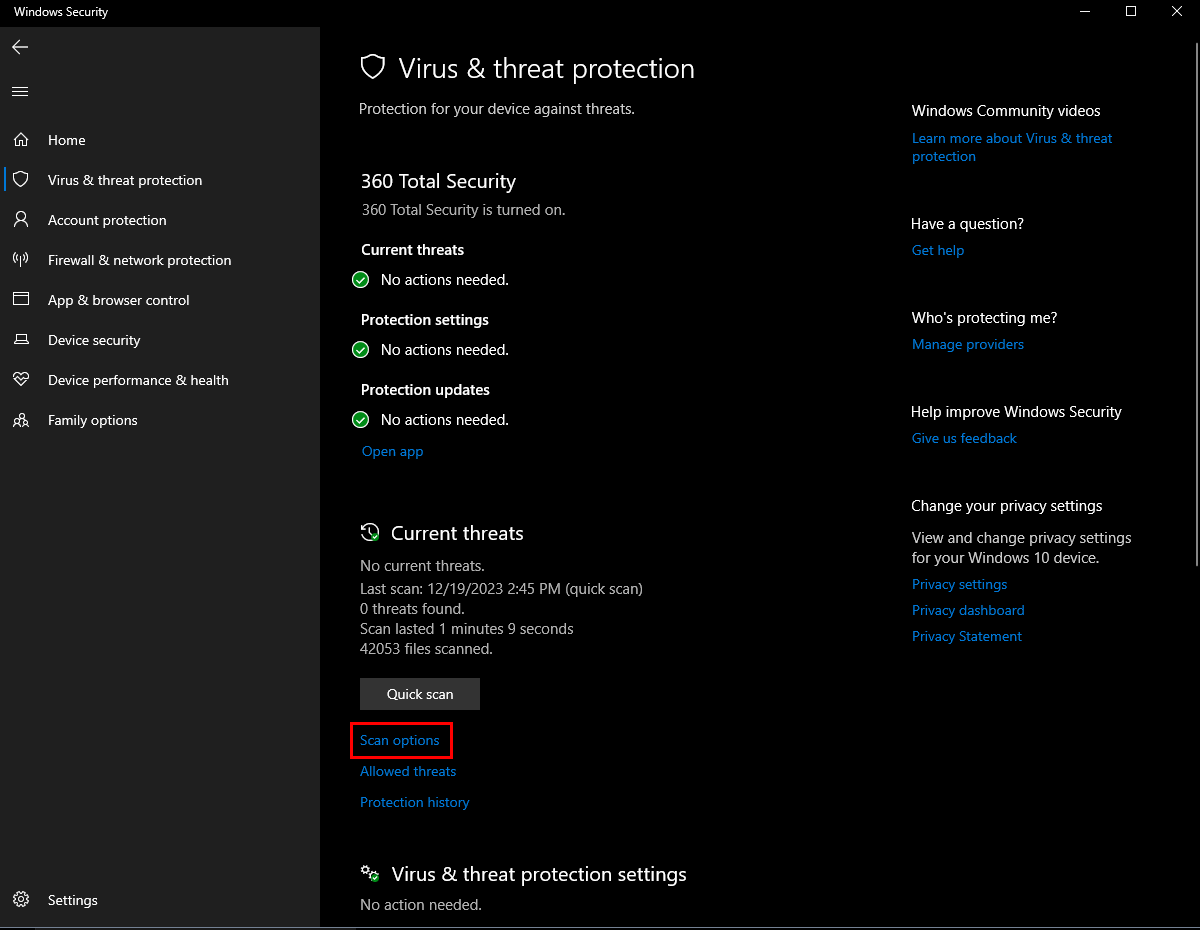Open Protection history
1200x930 pixels.
415,803
